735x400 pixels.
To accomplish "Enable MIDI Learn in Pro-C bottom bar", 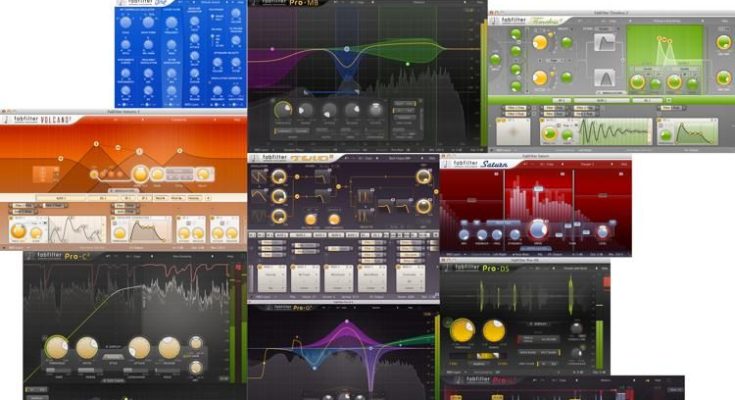I will 37,388.
